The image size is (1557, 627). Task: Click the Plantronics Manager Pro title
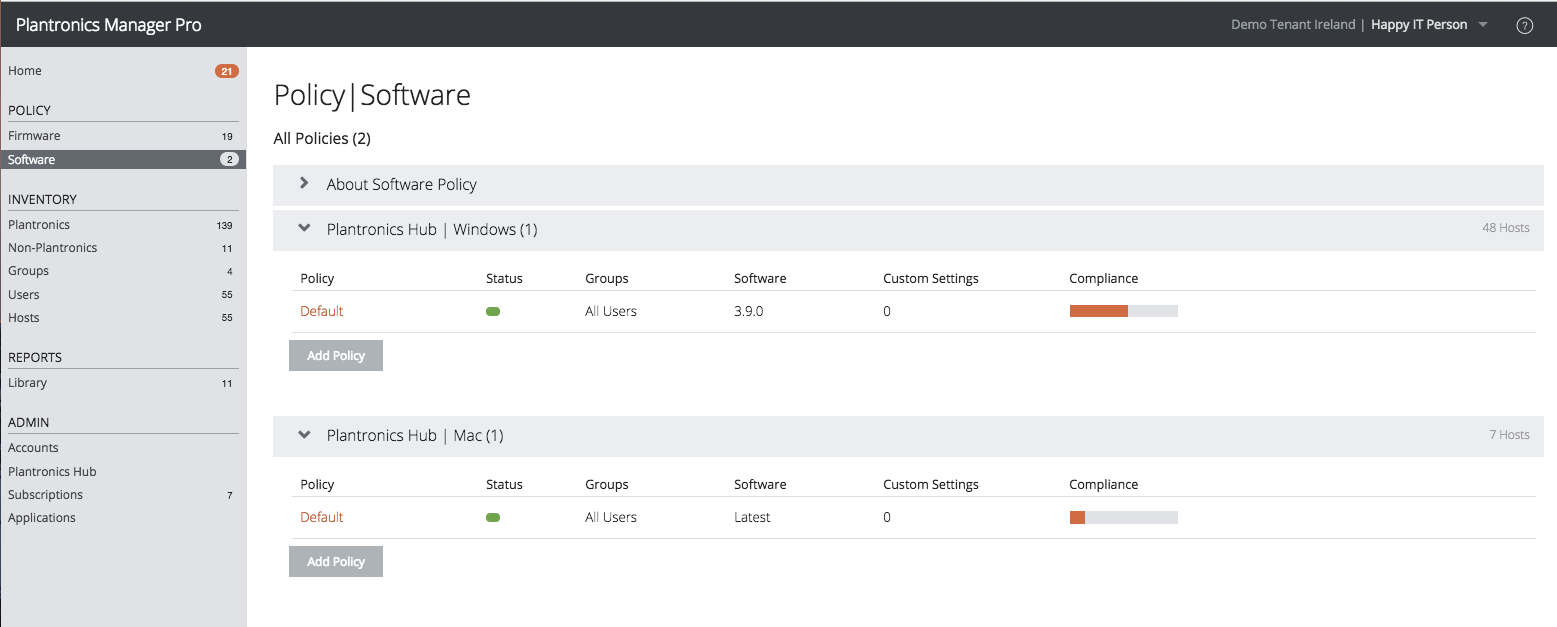[109, 25]
